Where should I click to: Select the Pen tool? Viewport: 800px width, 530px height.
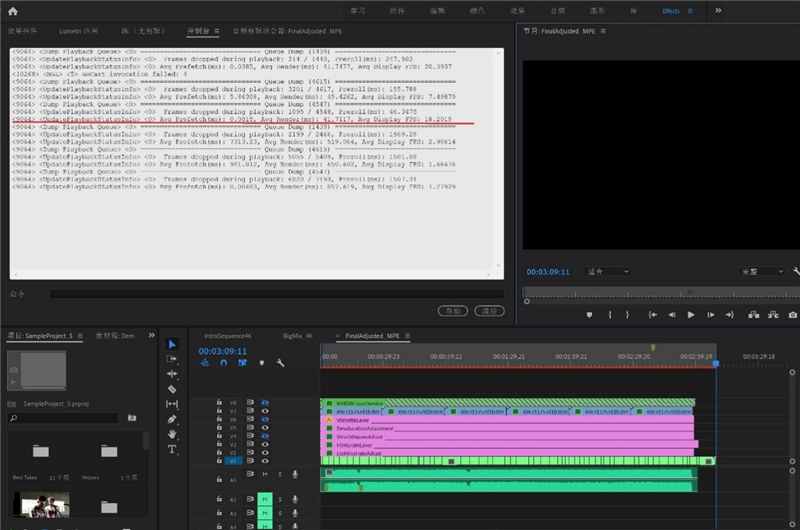coord(172,419)
